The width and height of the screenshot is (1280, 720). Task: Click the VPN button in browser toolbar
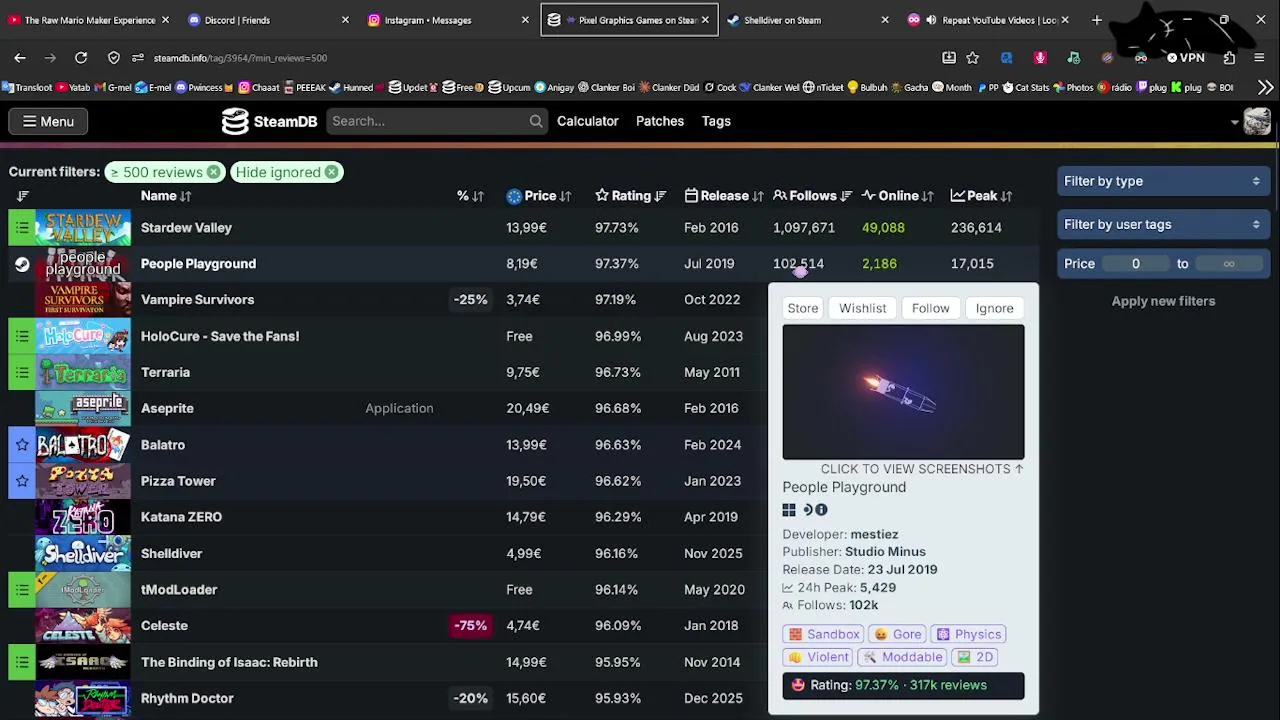1186,58
